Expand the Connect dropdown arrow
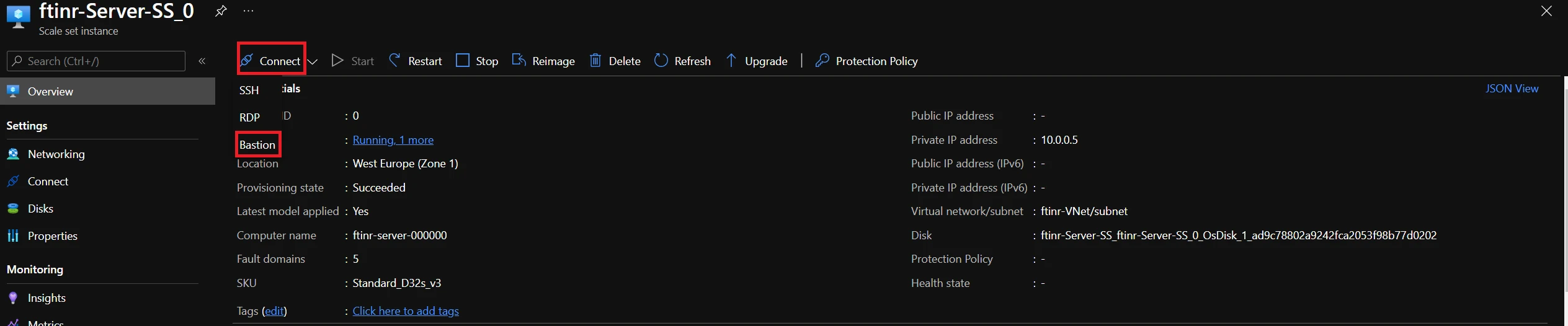The width and height of the screenshot is (1568, 326). pos(313,61)
